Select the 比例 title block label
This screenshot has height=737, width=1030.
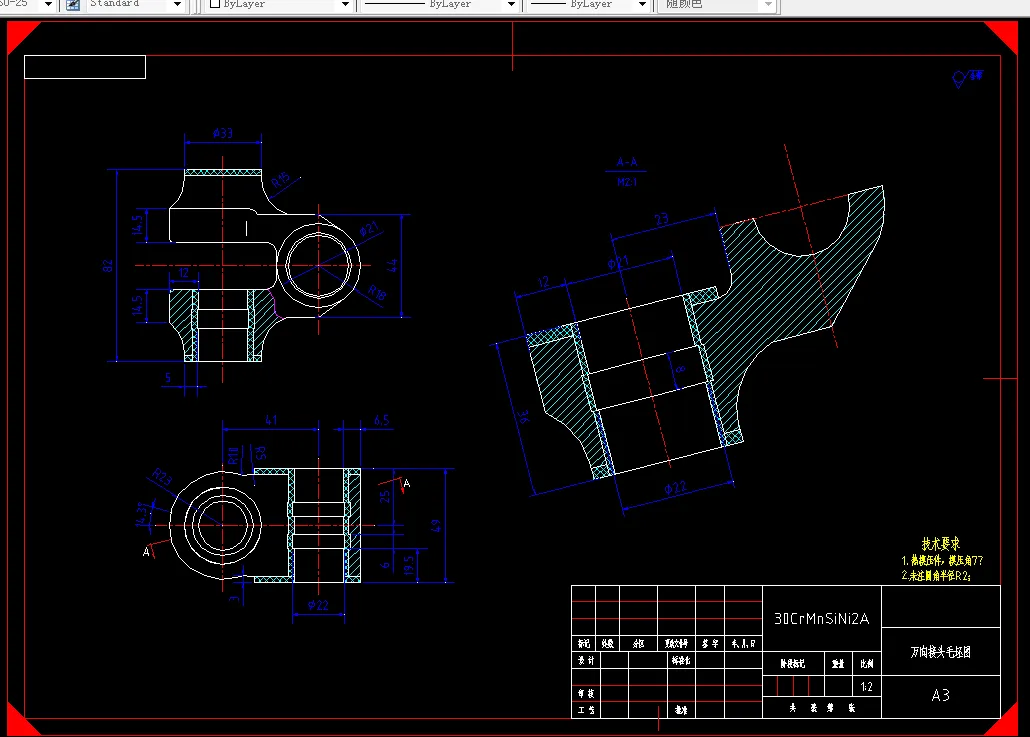click(x=866, y=664)
